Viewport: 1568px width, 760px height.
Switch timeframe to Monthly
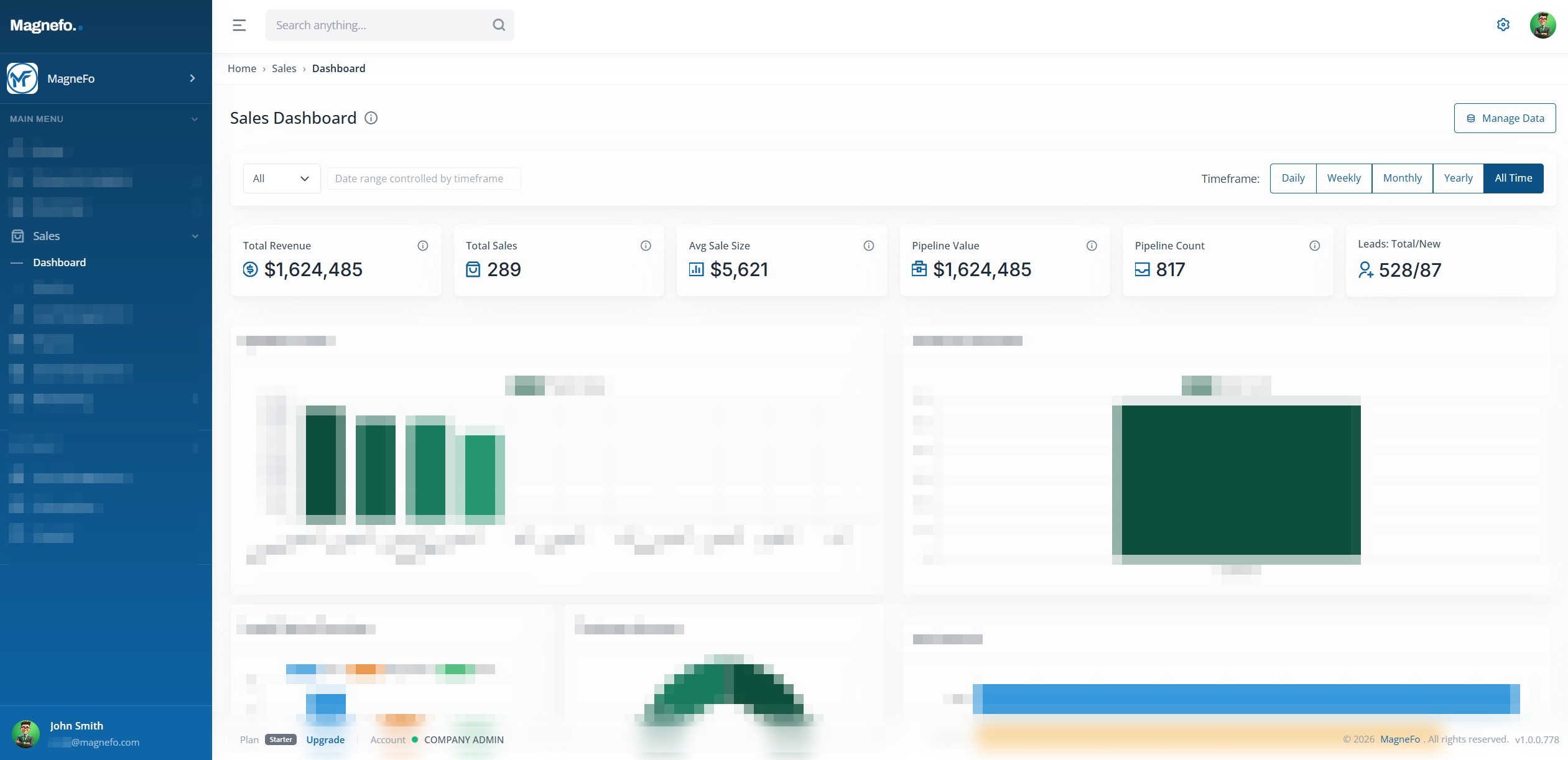click(x=1402, y=178)
